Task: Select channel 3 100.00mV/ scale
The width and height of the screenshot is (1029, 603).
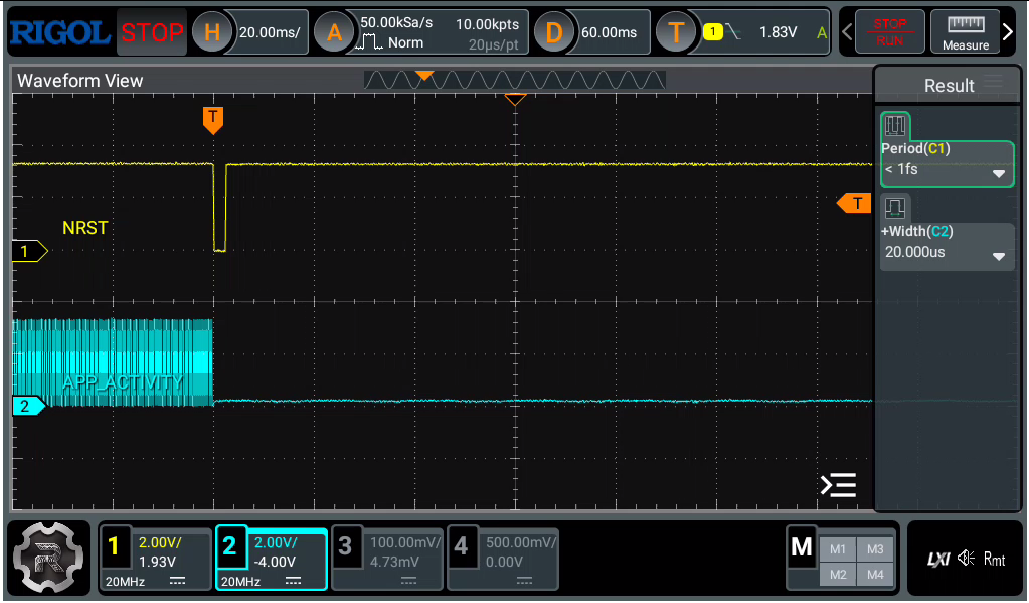Action: coord(405,543)
